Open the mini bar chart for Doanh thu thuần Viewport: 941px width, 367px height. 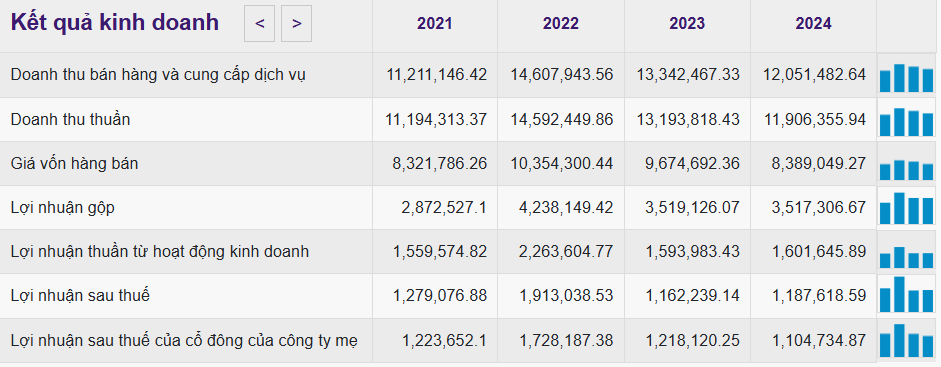906,121
